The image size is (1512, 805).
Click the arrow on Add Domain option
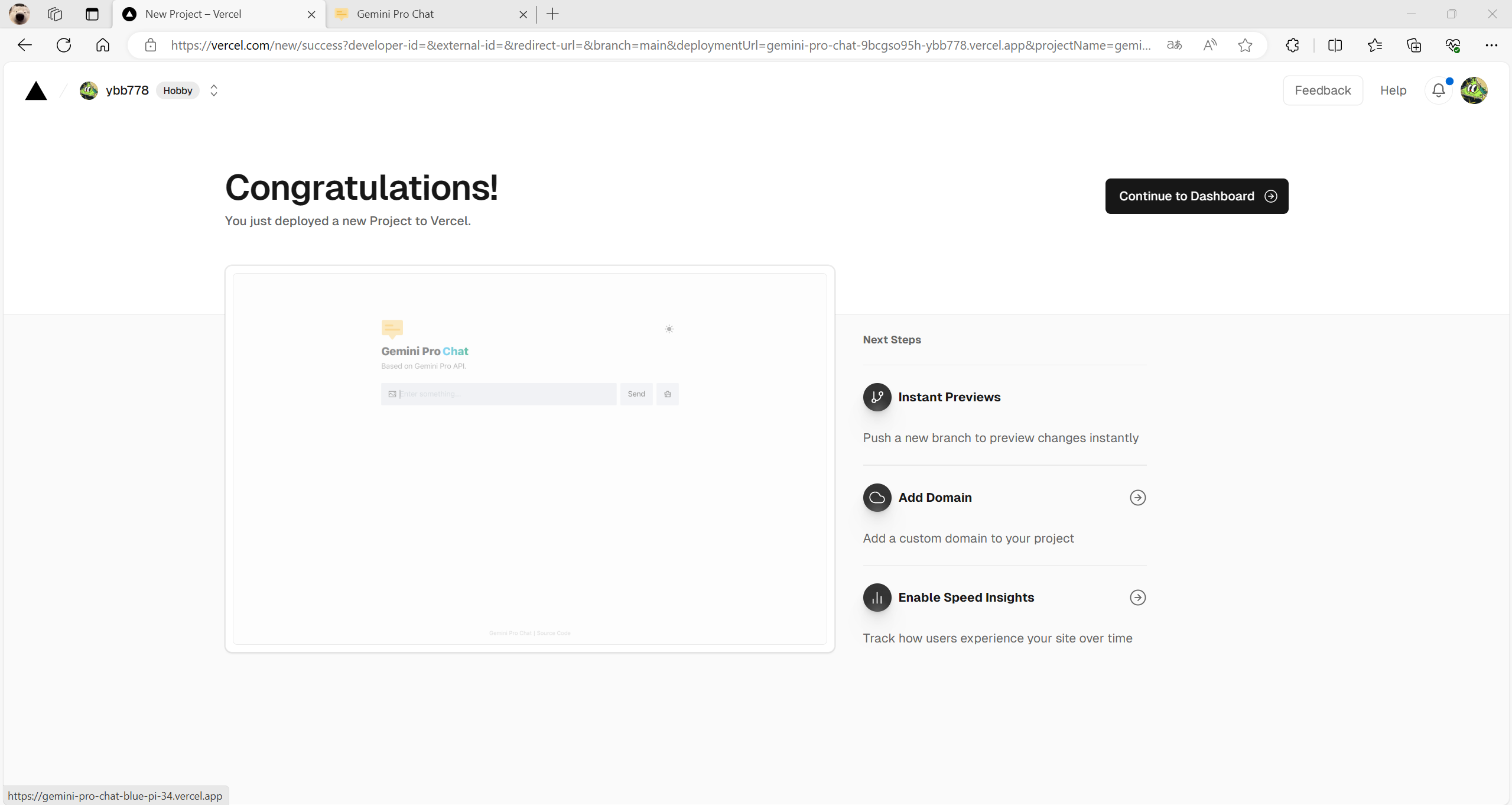point(1137,498)
